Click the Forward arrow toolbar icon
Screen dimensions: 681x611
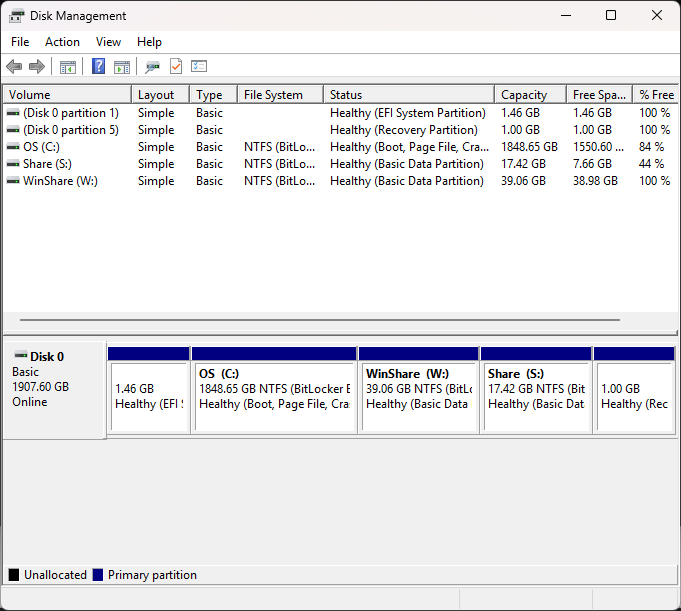(37, 66)
